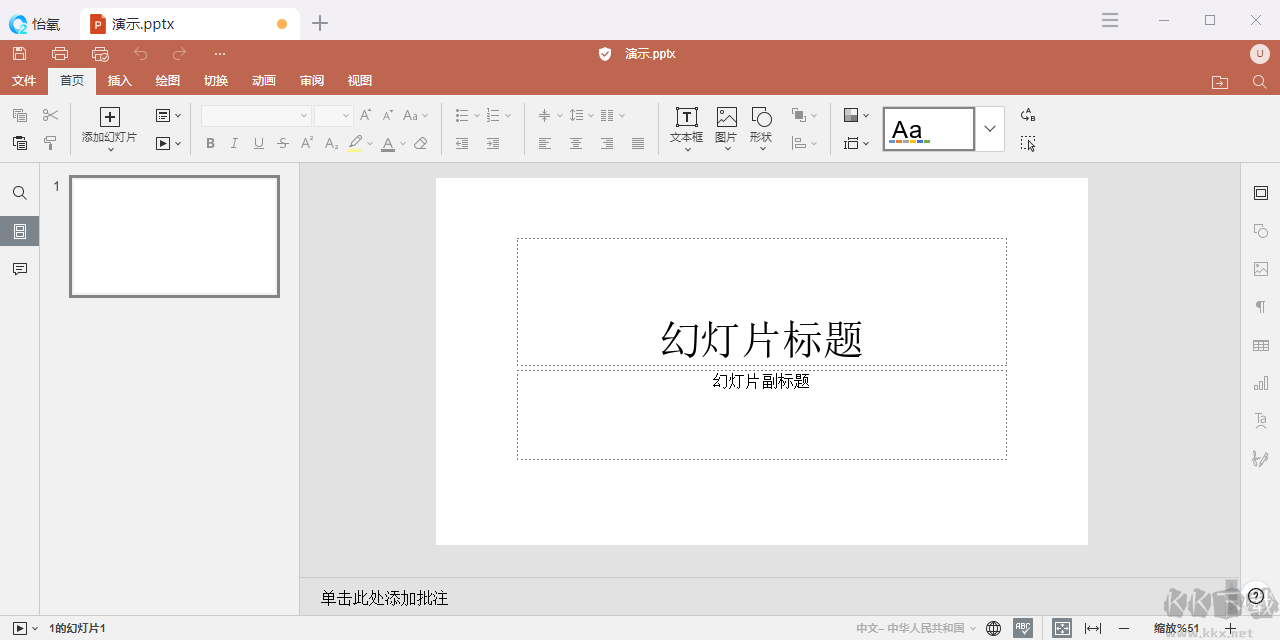Screen dimensions: 1280x640
Task: Click the Decrease font size icon
Action: [x=388, y=116]
